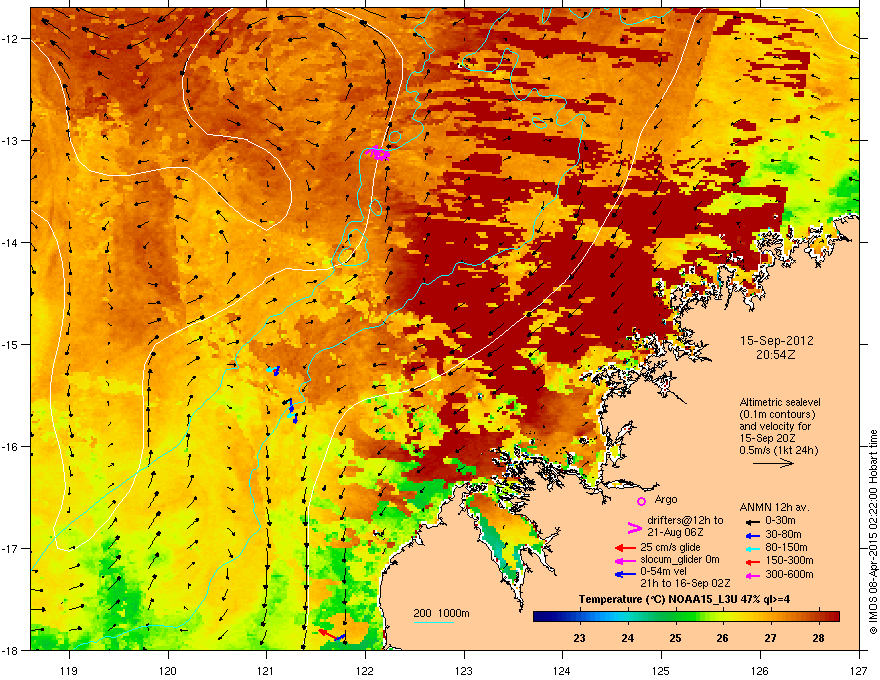Click the magenta drifters arrowhead legend symbol
880x680 pixels.
pos(634,527)
